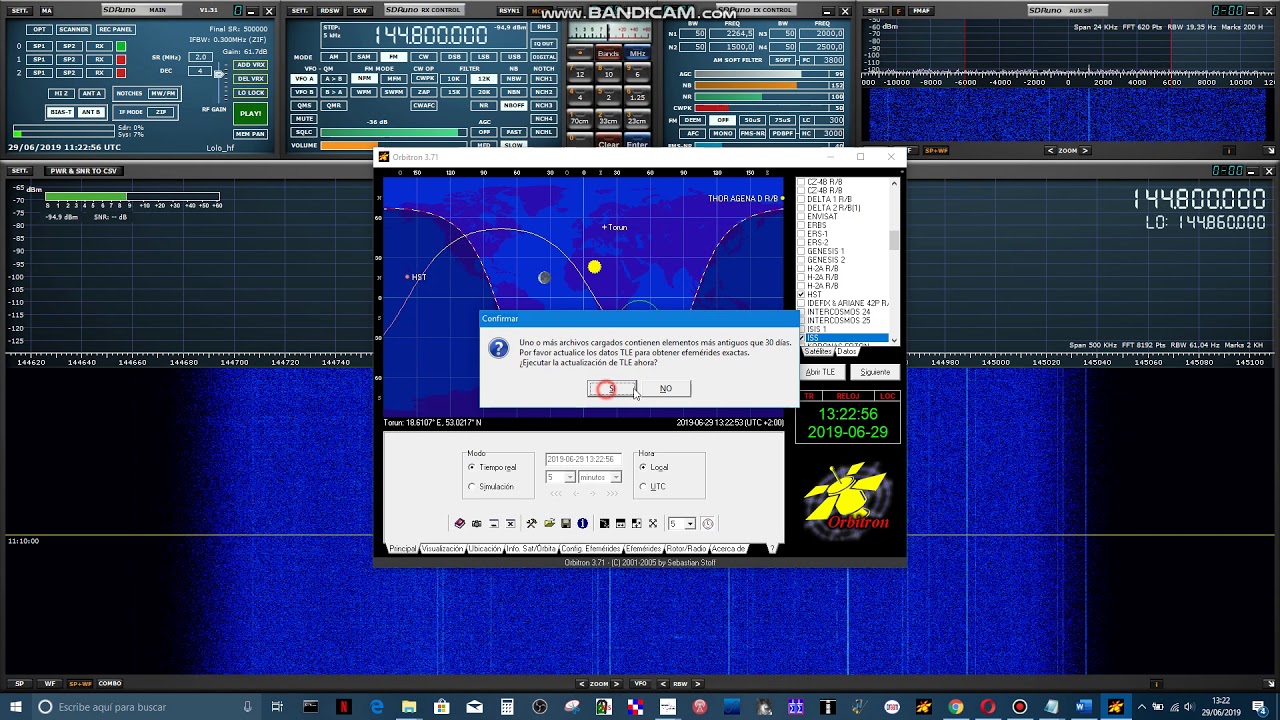The width and height of the screenshot is (1280, 720).
Task: Click the Siguiente button in Orbitron
Action: (x=875, y=372)
